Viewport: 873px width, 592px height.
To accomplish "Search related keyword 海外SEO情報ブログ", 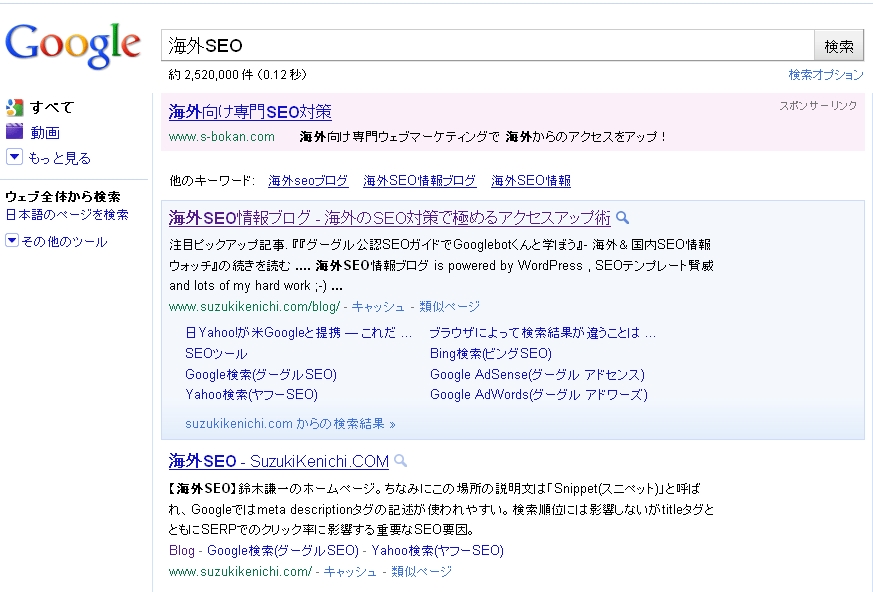I will click(x=419, y=180).
